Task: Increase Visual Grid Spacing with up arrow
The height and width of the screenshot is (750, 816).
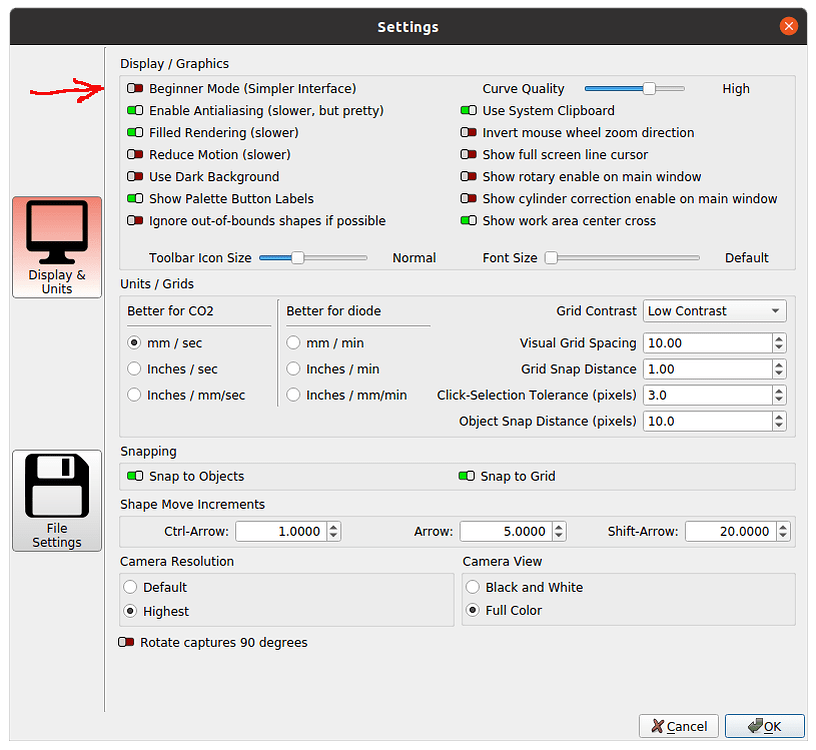Action: coord(779,339)
